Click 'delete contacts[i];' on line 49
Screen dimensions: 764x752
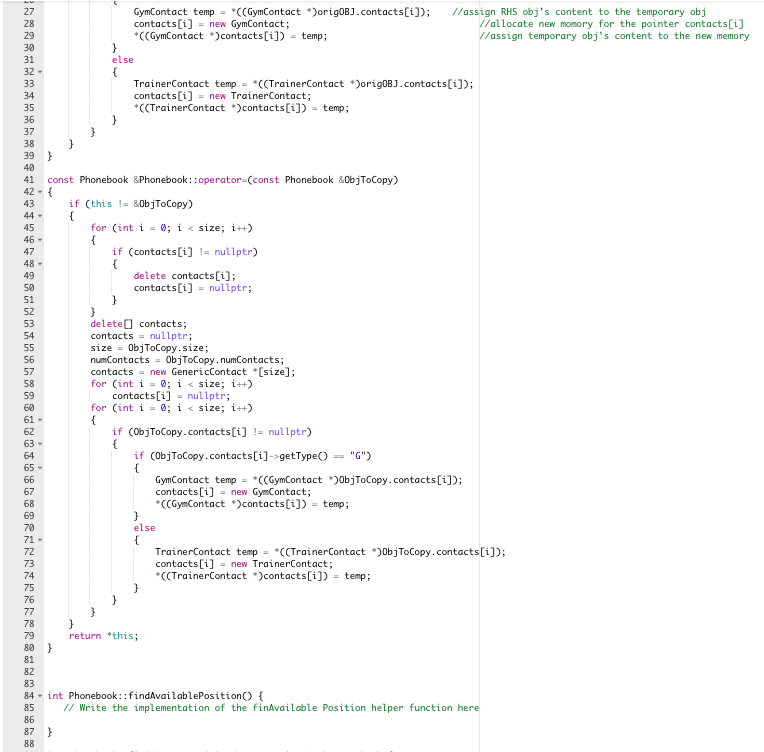185,276
